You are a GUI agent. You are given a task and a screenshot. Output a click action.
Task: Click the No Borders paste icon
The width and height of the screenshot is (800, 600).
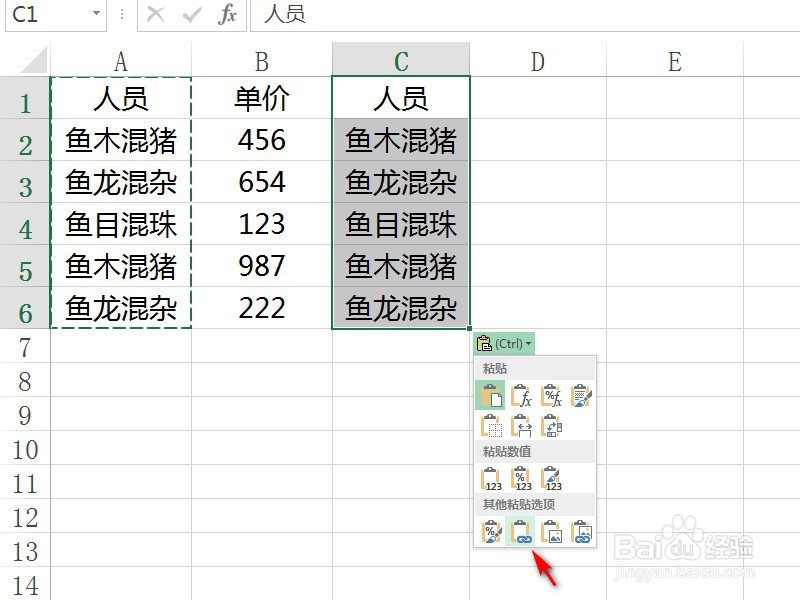(x=491, y=426)
